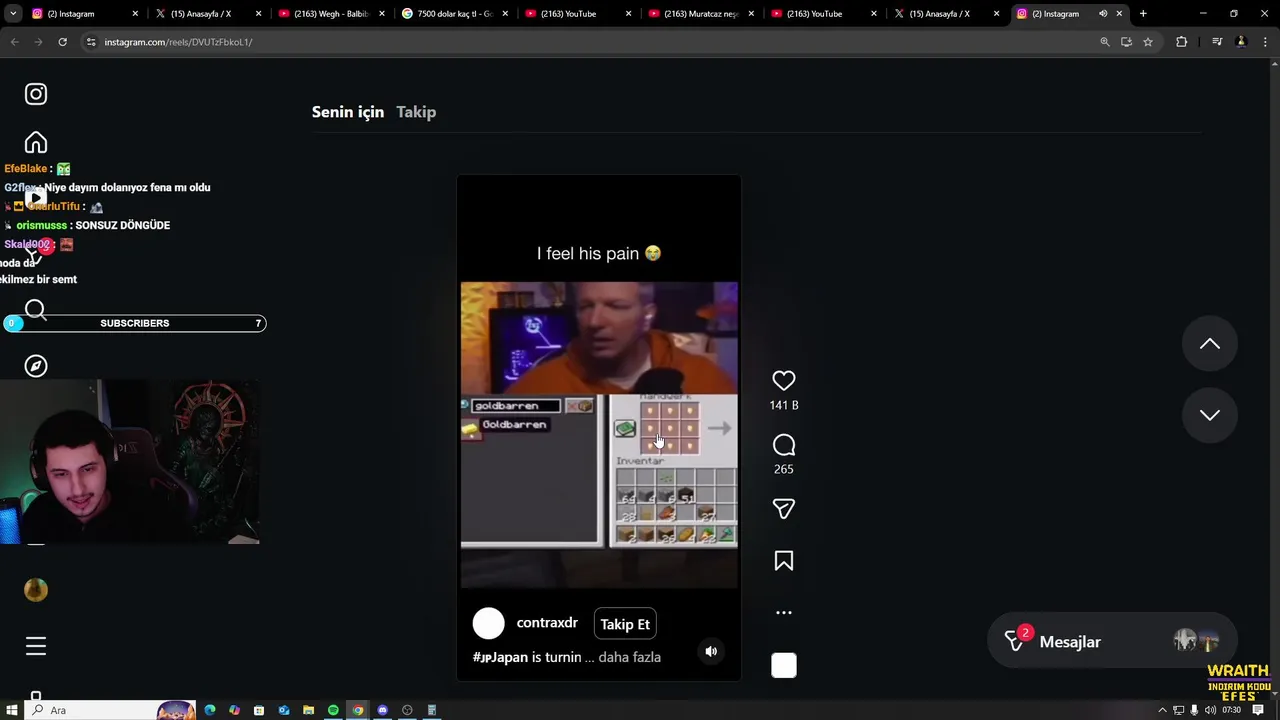Image resolution: width=1280 pixels, height=720 pixels.
Task: Open the three-dot options on the reel
Action: [x=784, y=613]
